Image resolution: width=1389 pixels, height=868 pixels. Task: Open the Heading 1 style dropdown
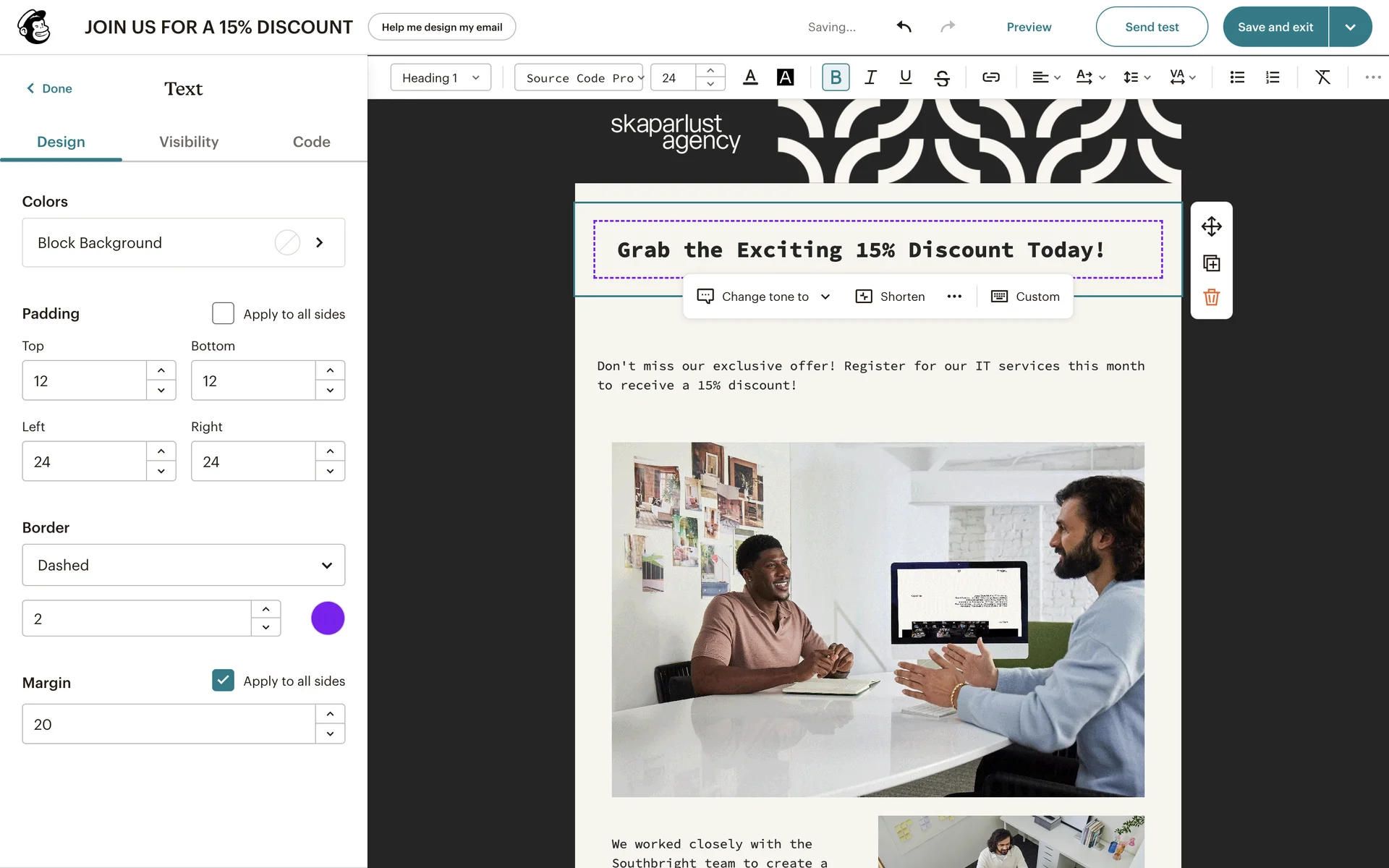click(441, 77)
